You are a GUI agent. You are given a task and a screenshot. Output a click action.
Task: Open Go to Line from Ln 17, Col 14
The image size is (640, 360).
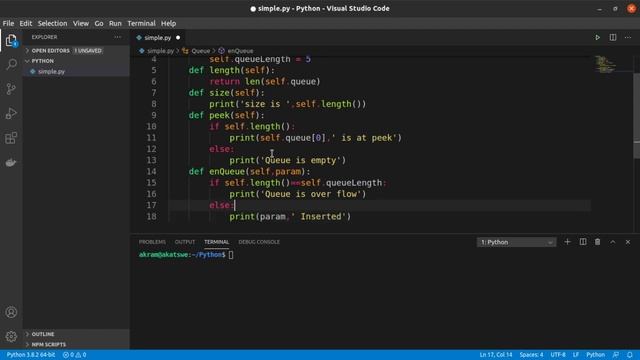496,355
